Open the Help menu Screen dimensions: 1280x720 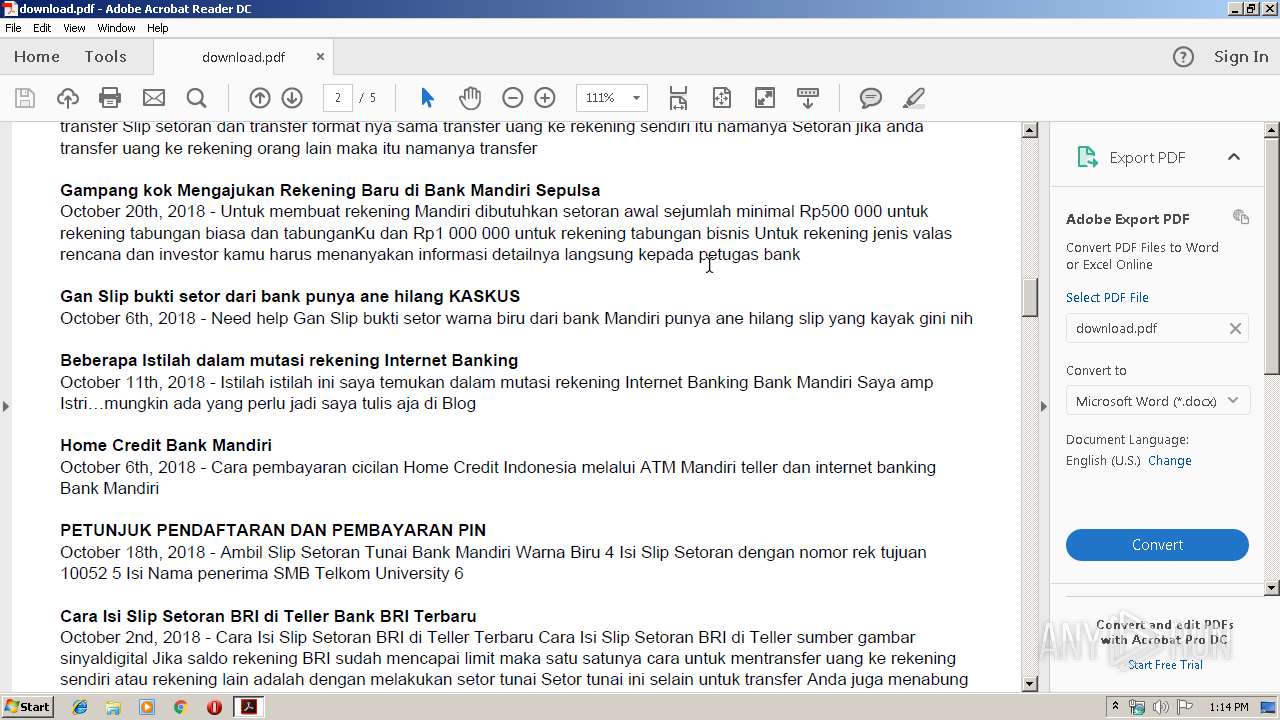pos(158,28)
